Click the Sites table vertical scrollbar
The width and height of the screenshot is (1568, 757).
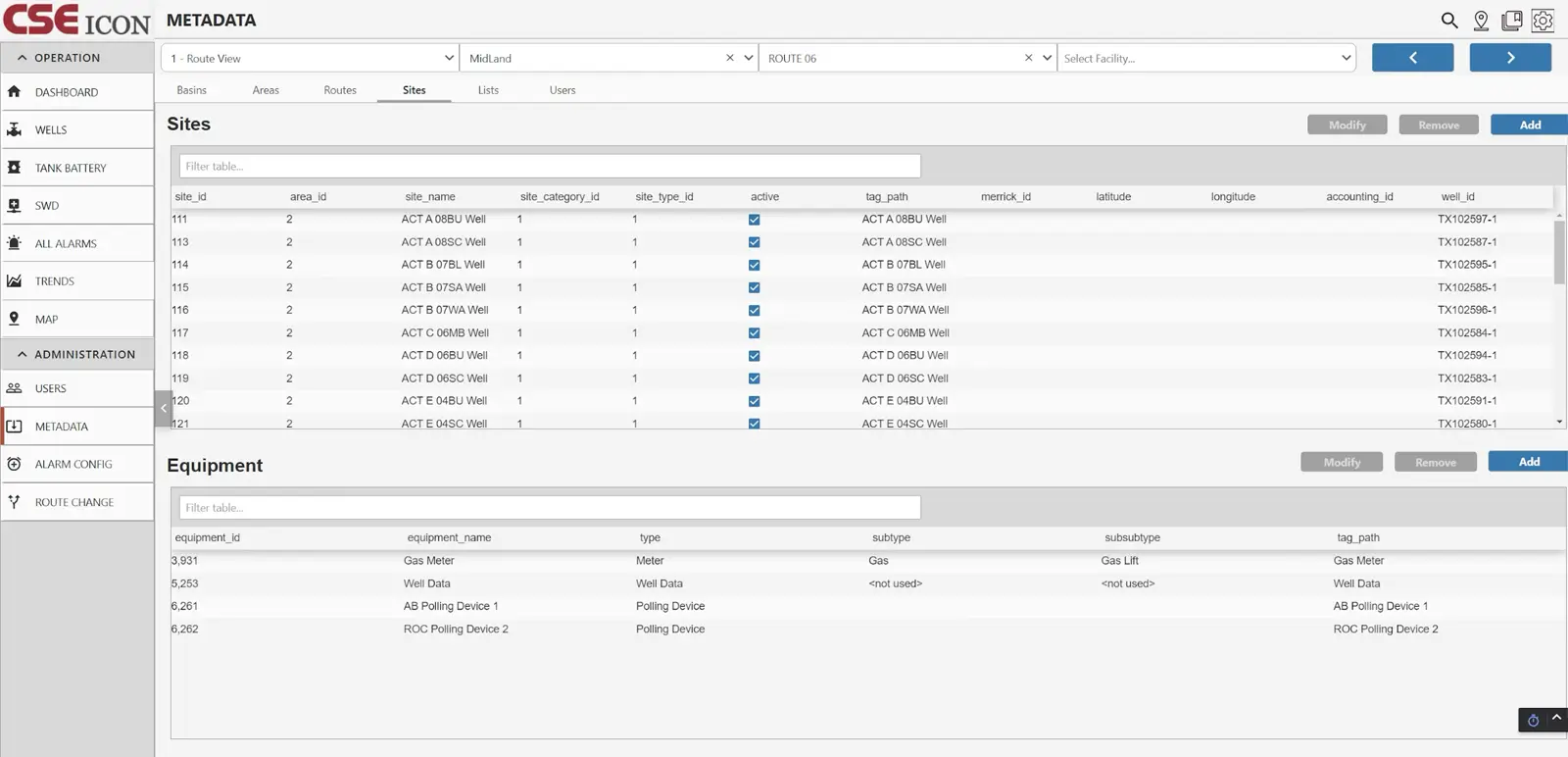click(x=1559, y=252)
